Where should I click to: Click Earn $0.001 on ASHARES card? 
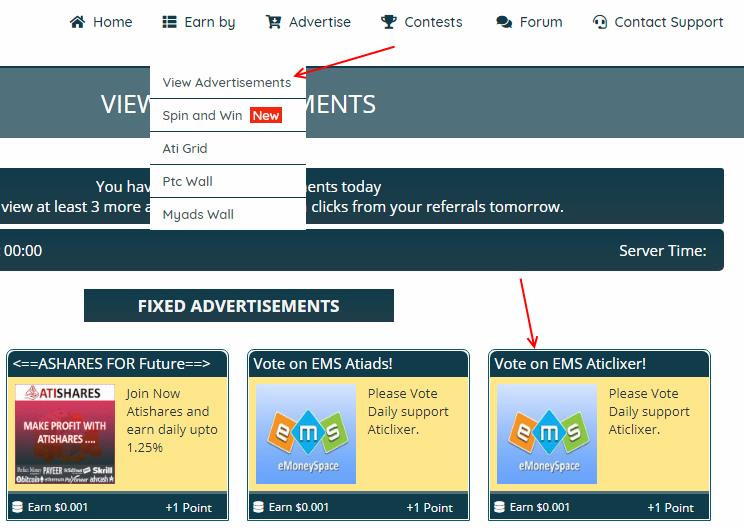[x=58, y=507]
